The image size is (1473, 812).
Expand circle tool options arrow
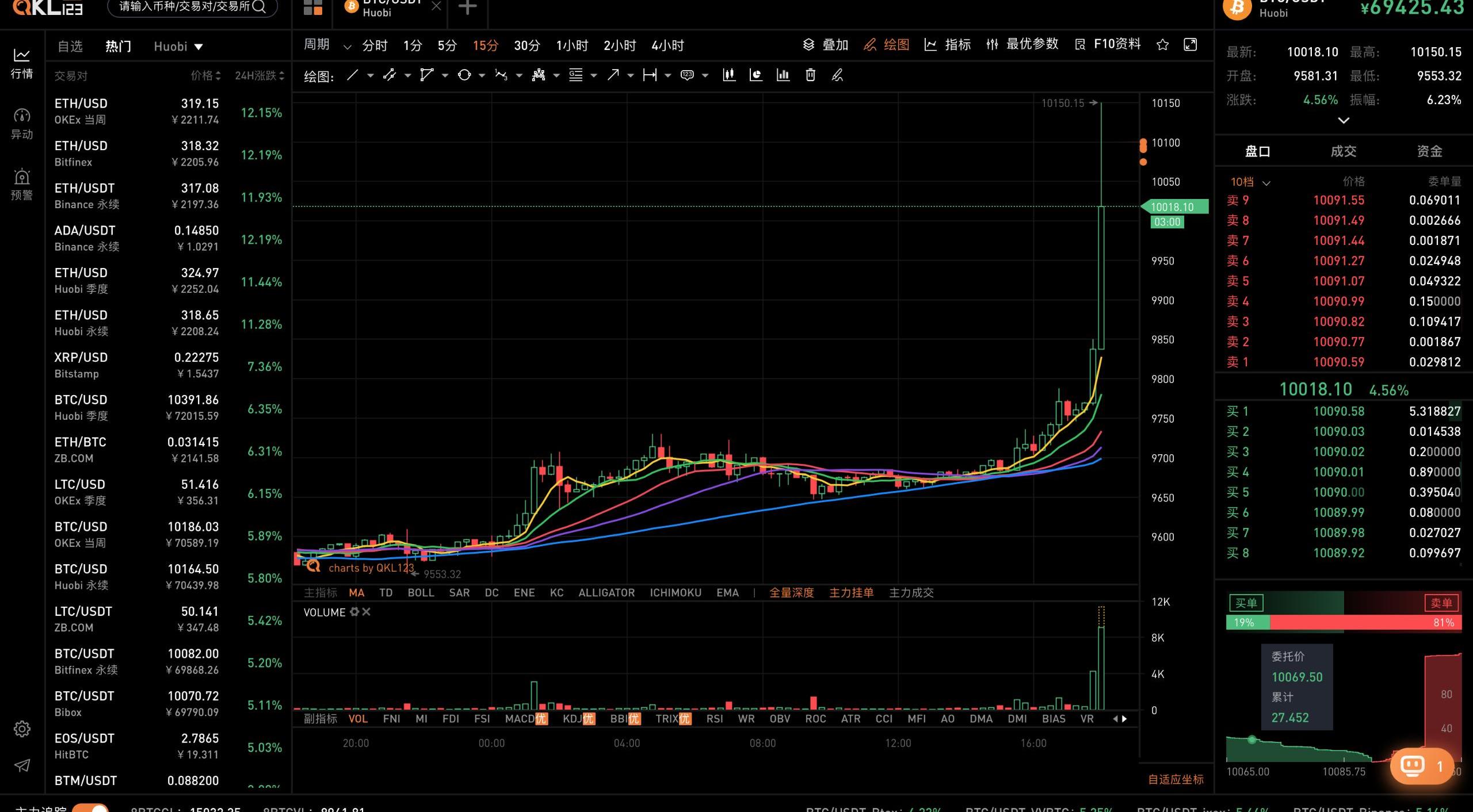pos(482,75)
